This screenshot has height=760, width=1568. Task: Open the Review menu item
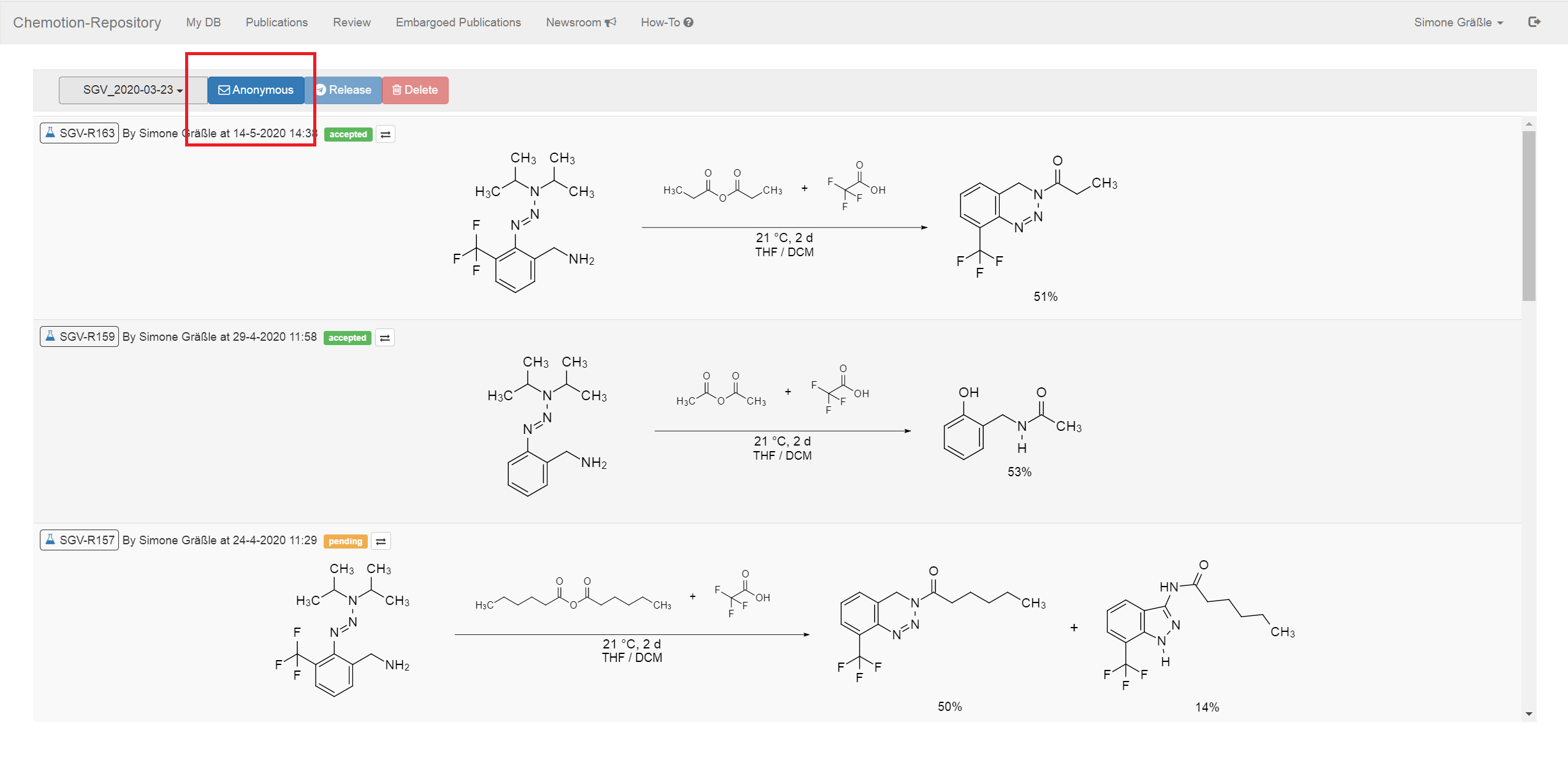click(x=351, y=22)
